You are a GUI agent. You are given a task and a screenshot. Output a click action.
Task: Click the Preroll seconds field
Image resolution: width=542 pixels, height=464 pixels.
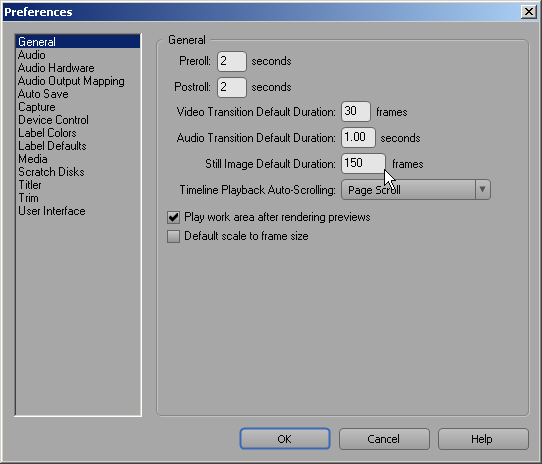(232, 61)
